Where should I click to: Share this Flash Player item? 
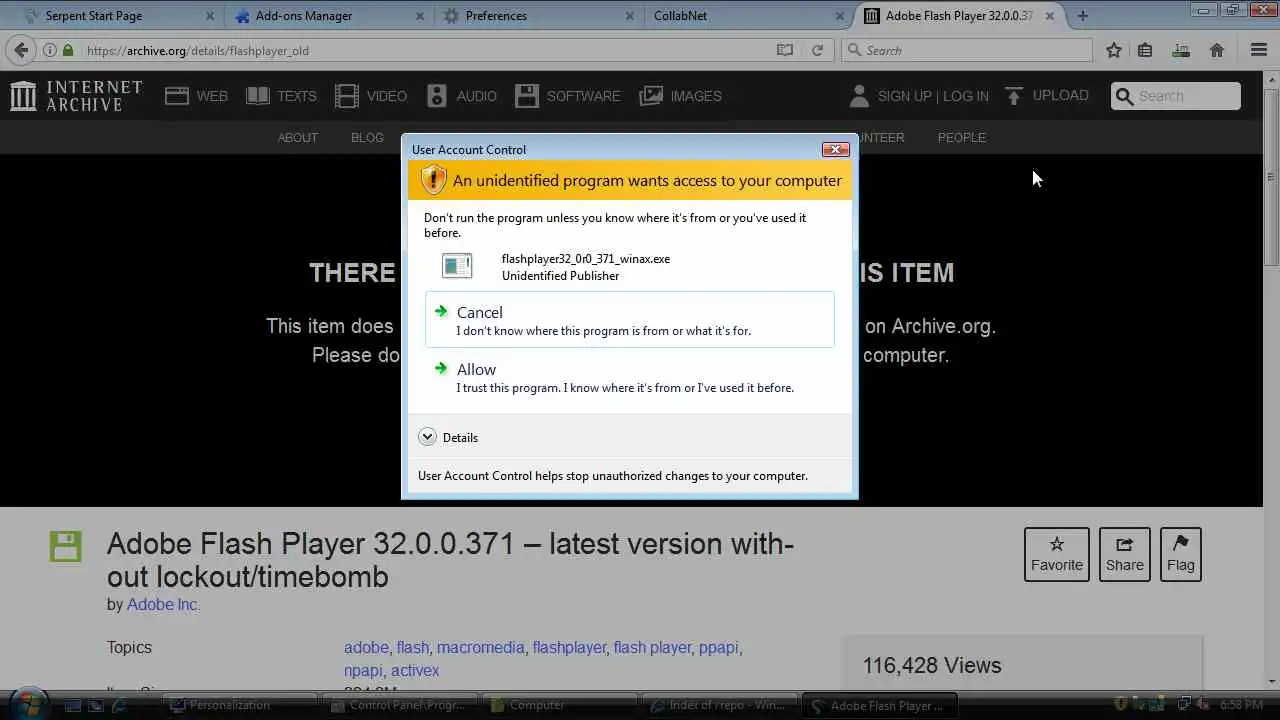(x=1124, y=554)
